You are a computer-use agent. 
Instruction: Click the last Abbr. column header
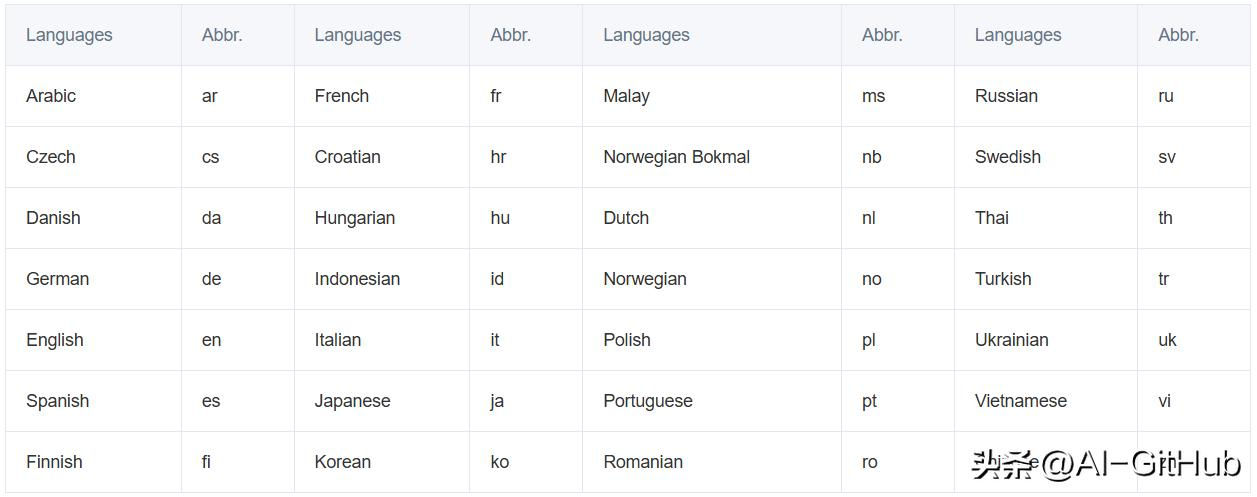(1178, 35)
